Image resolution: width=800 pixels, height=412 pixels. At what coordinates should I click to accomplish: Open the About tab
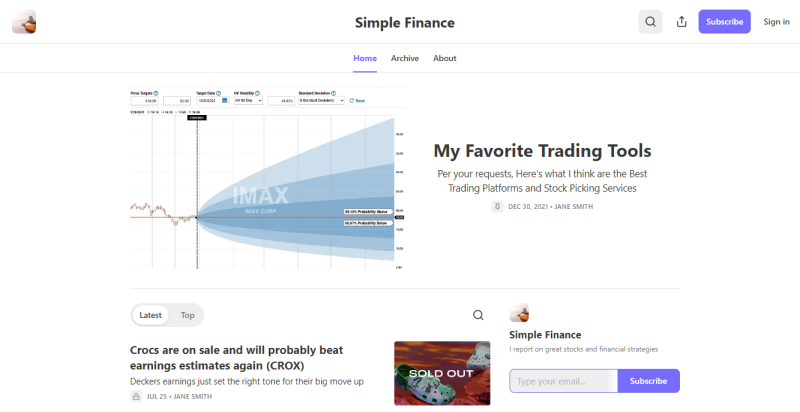point(445,58)
